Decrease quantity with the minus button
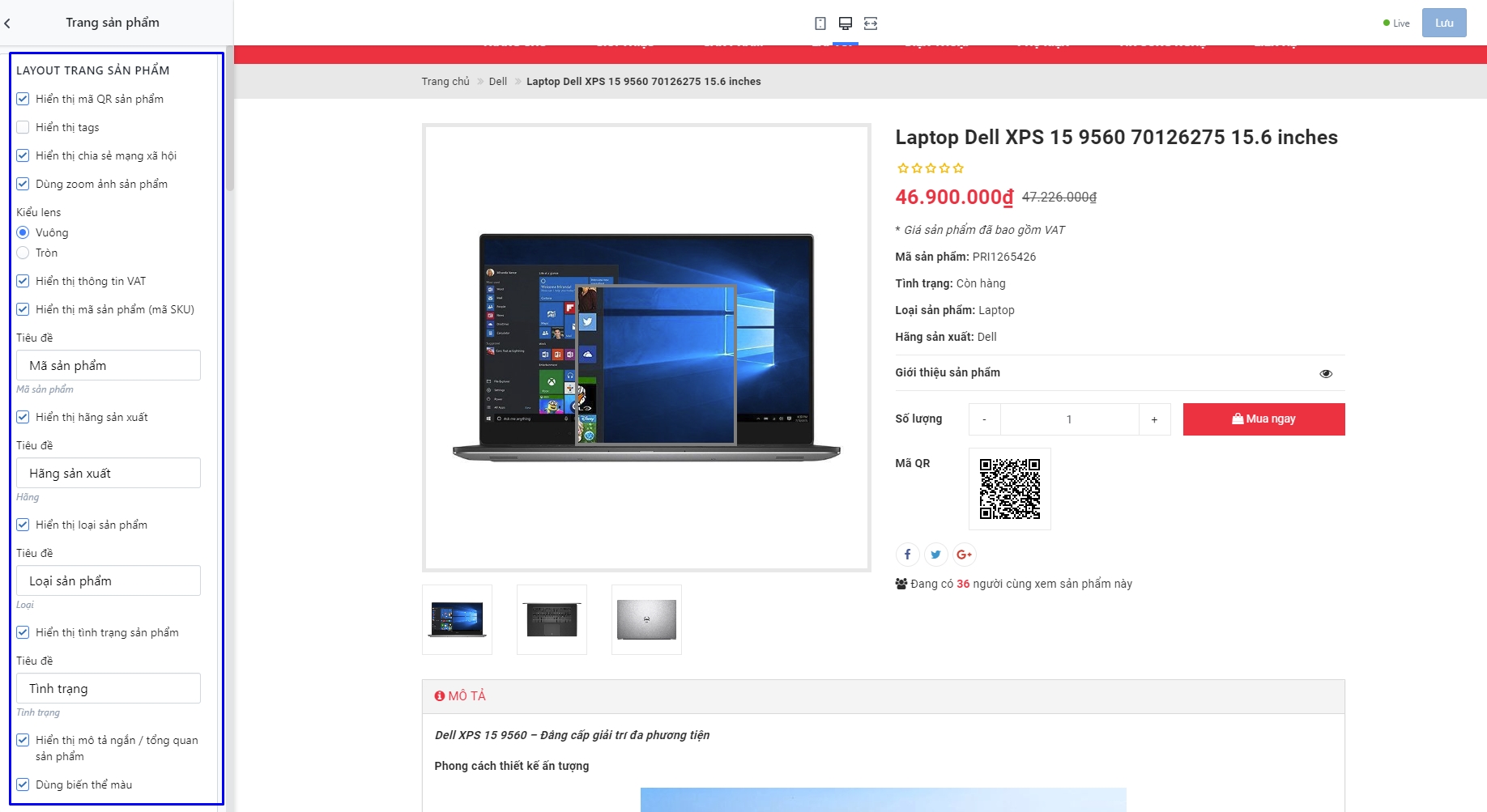 point(985,419)
